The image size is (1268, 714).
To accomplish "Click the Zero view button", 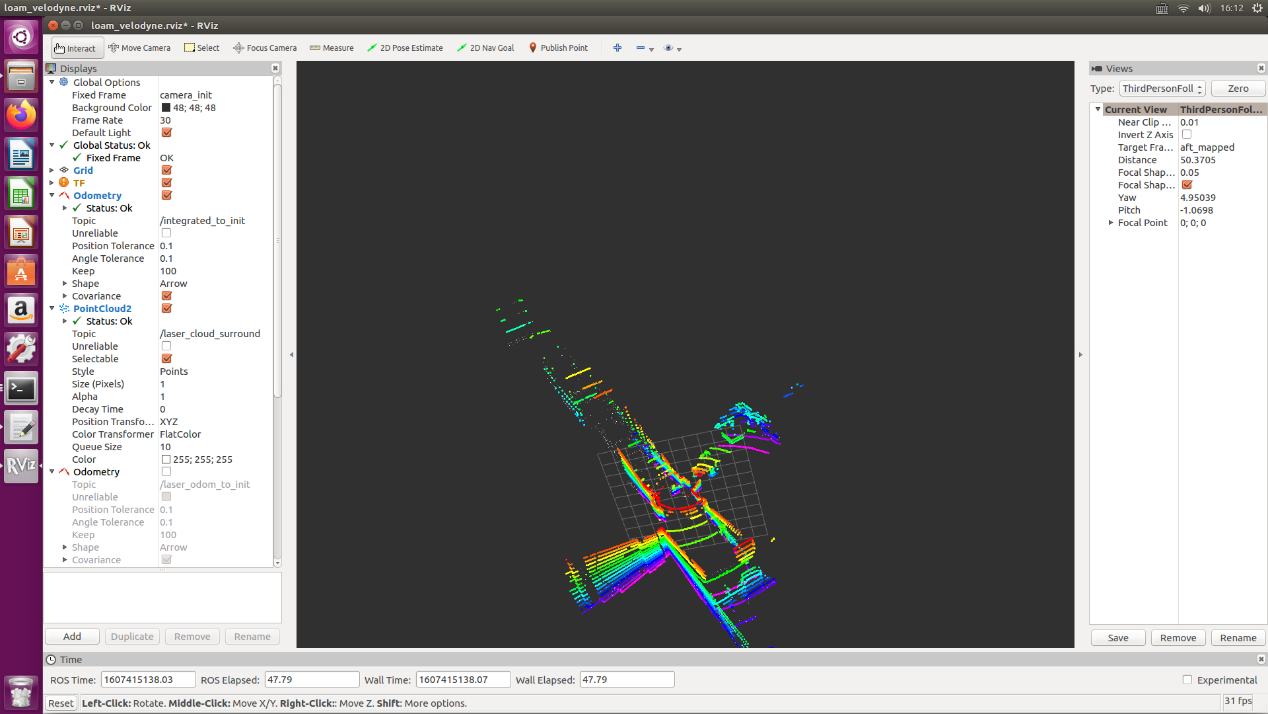I will tap(1237, 88).
